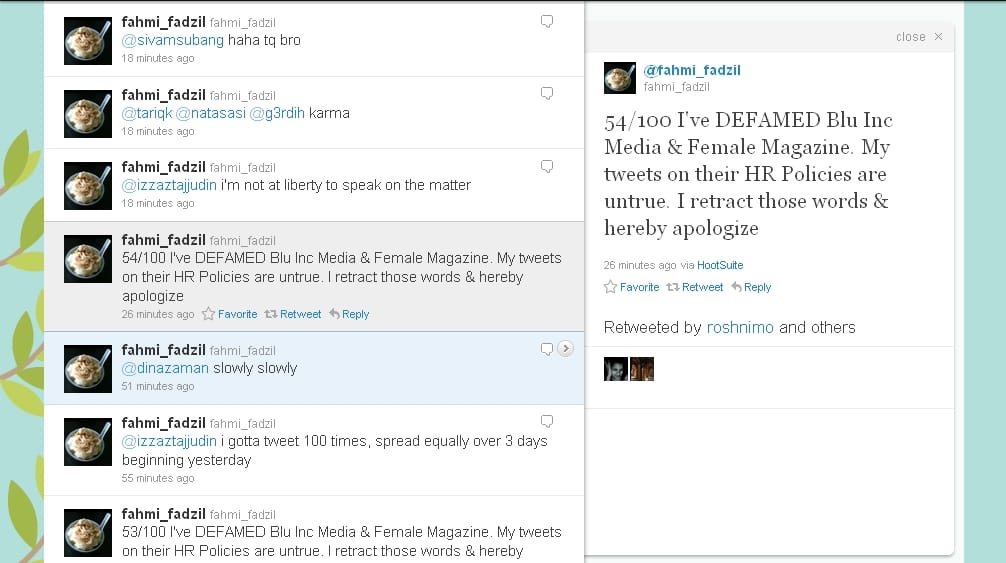Click conversation bubble on 'slowly slowly' tweet

pos(547,349)
